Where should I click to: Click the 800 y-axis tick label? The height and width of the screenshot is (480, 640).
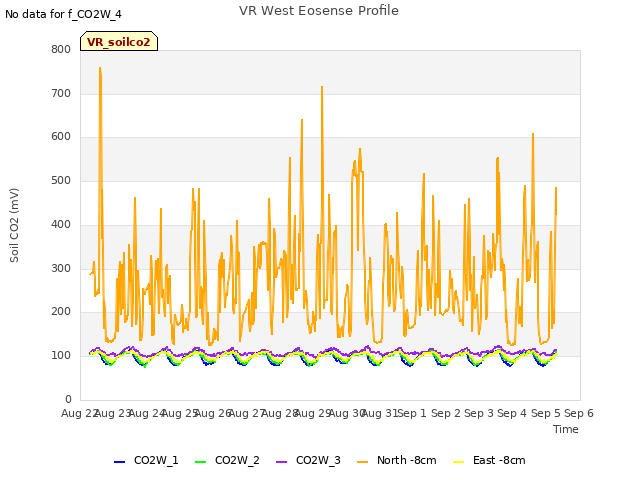point(61,50)
